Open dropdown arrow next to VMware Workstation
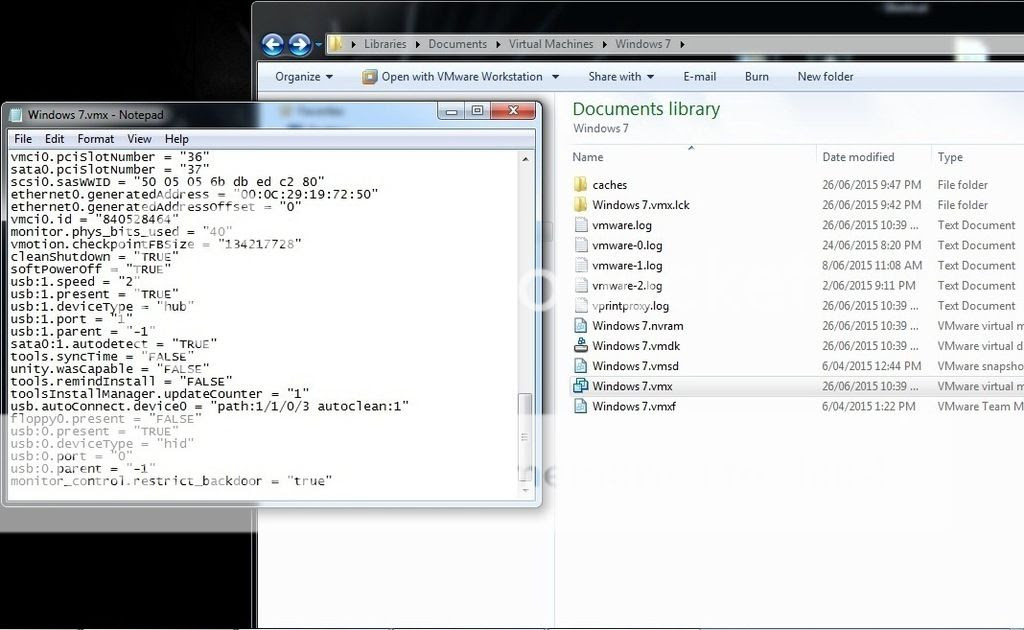Screen dimensions: 1024x630 [556, 76]
